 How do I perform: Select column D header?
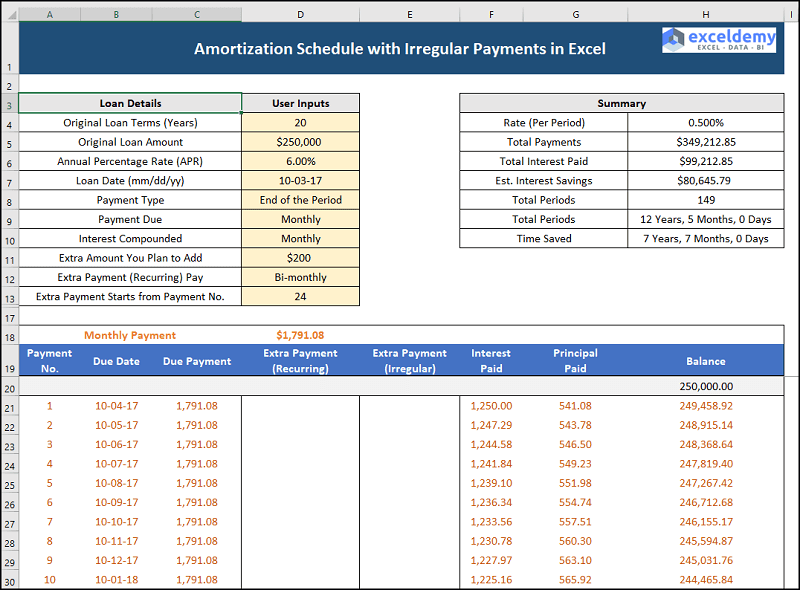(x=301, y=15)
